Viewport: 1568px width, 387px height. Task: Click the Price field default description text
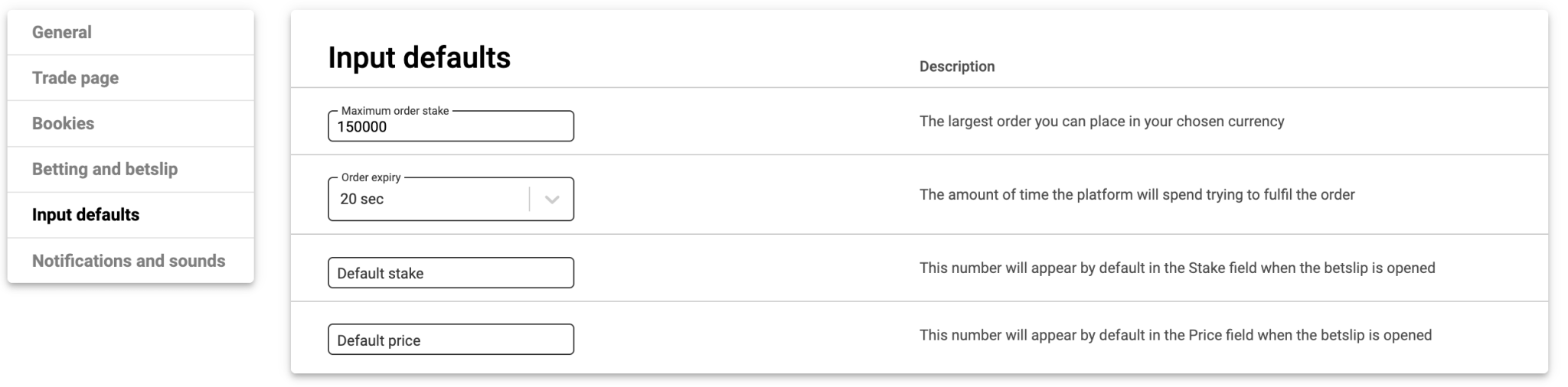click(1175, 335)
